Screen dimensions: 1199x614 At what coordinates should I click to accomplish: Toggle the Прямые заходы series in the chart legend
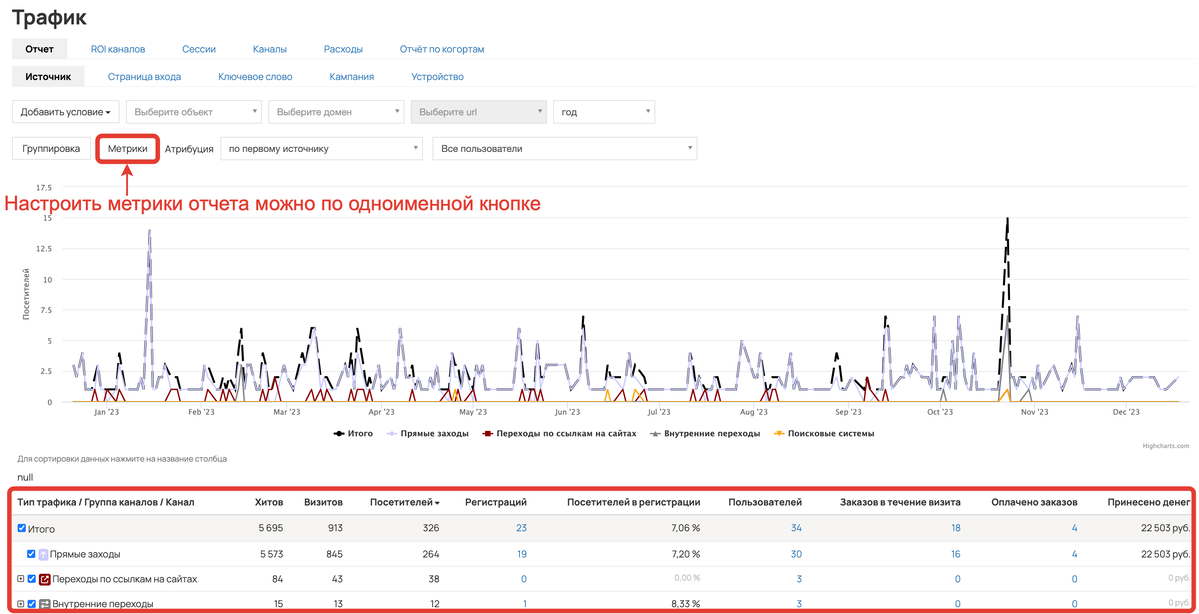[427, 434]
